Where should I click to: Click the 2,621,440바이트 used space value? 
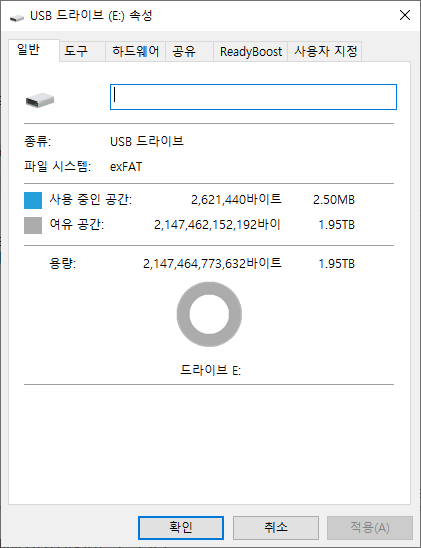pyautogui.click(x=236, y=200)
